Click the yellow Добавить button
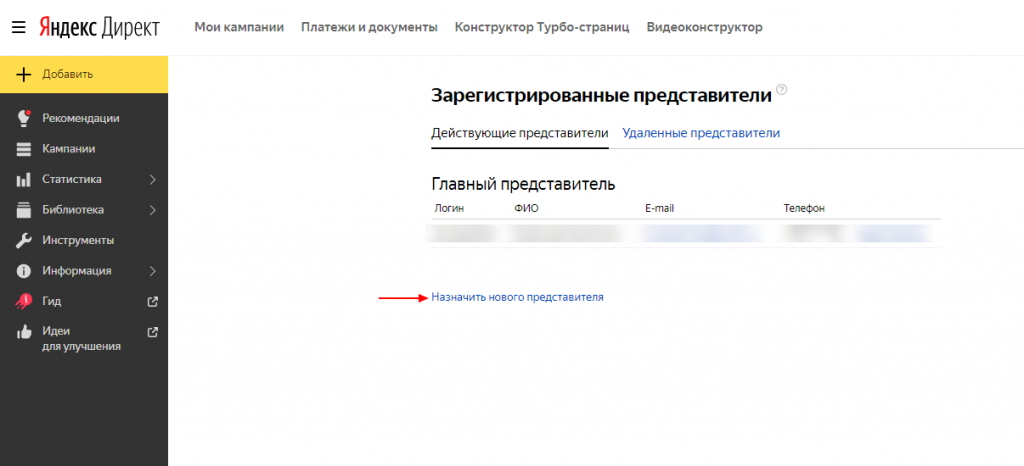The height and width of the screenshot is (466, 1024). point(84,74)
